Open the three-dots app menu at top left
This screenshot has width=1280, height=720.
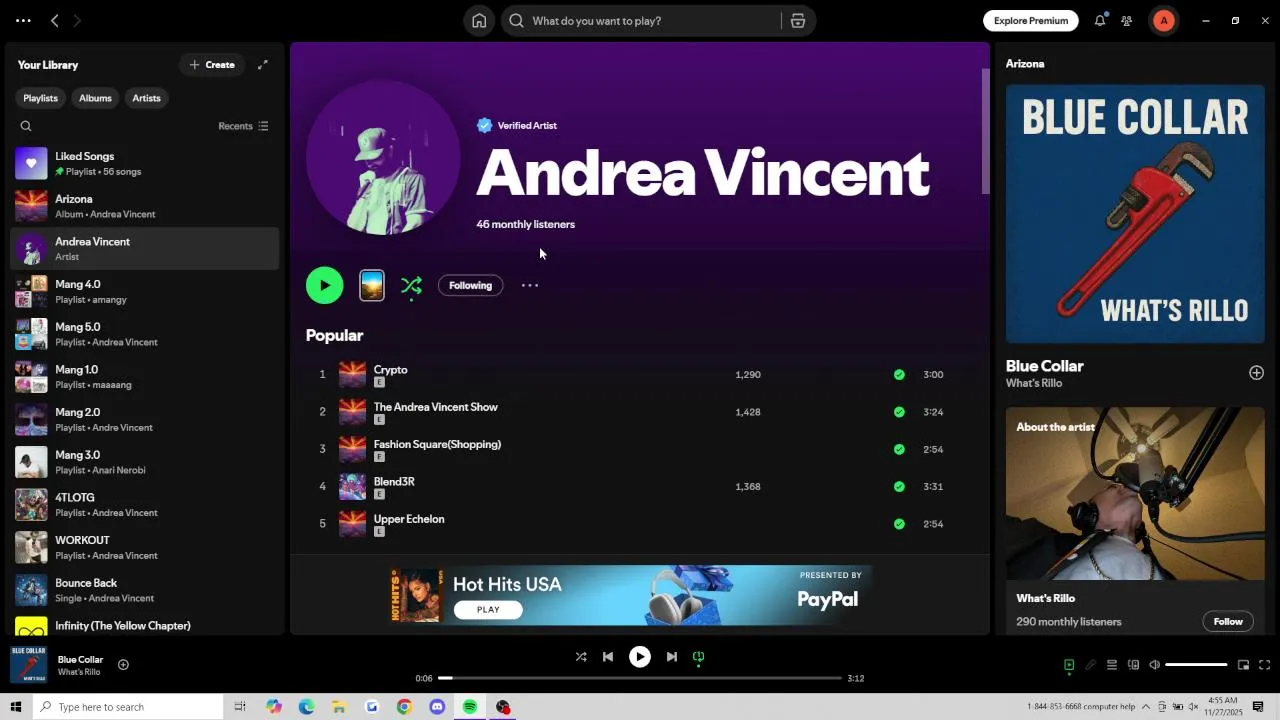23,21
